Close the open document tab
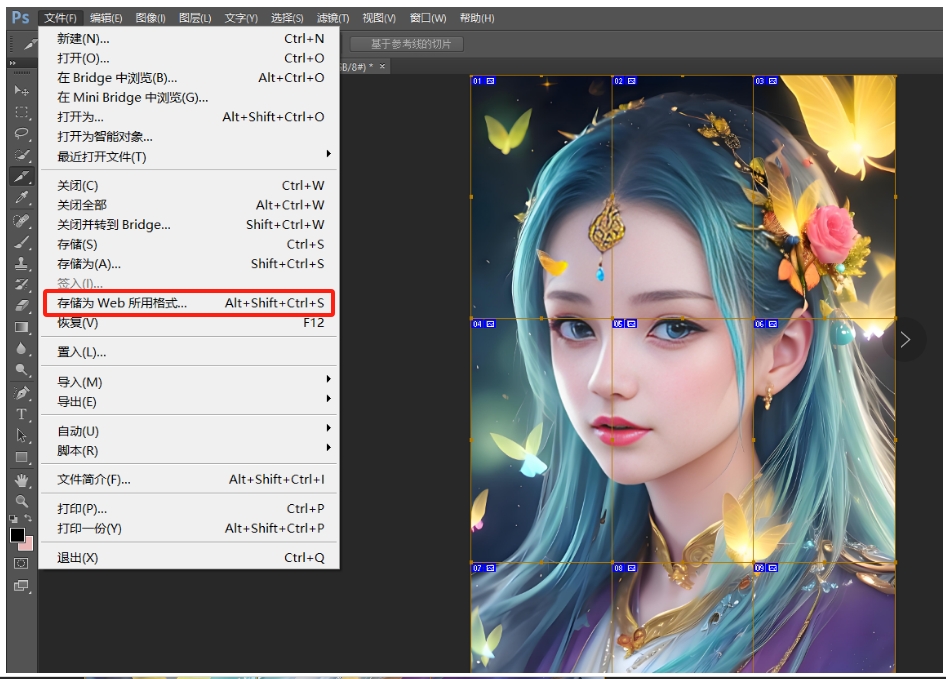 (x=382, y=66)
